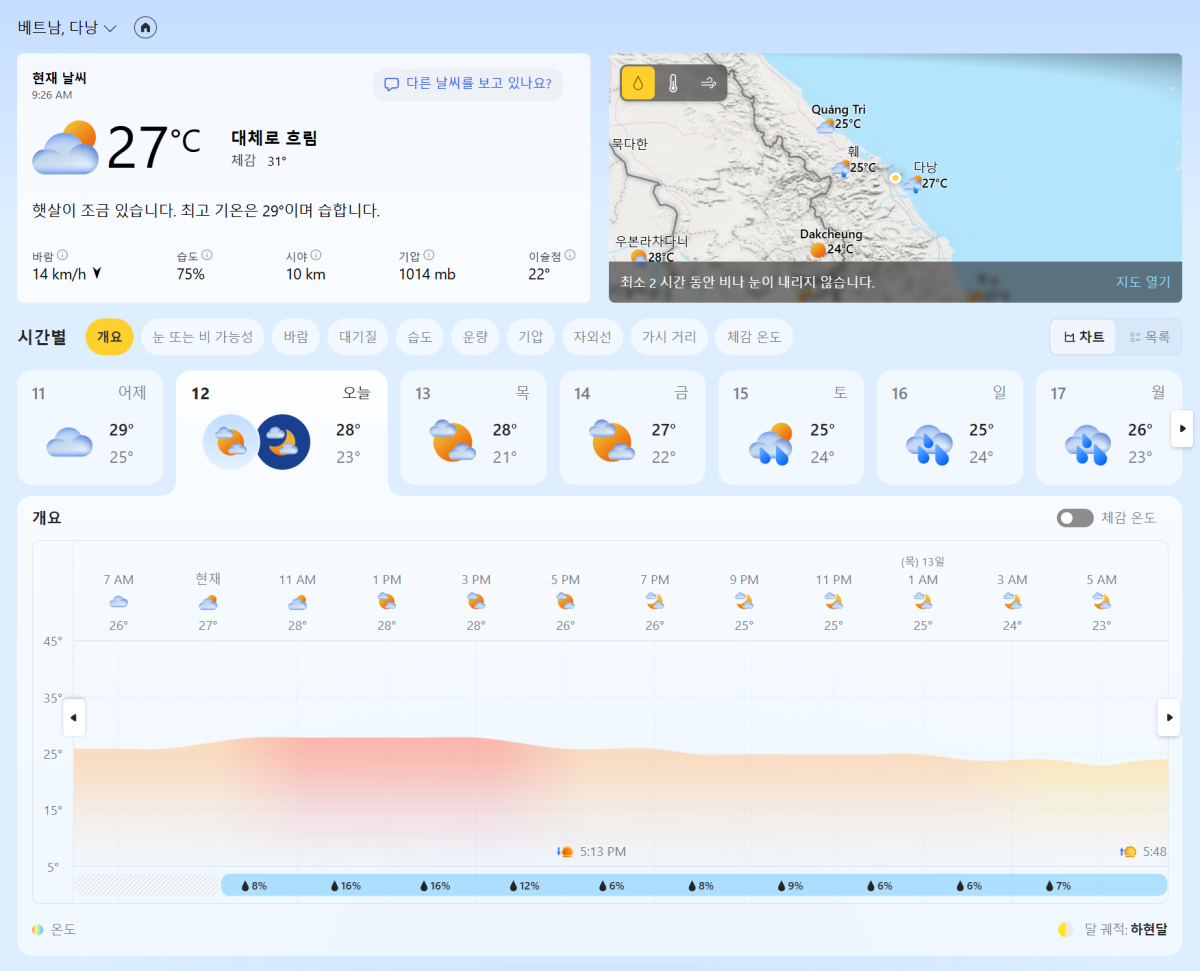1200x971 pixels.
Task: Click the pressure info icon
Action: 429,256
